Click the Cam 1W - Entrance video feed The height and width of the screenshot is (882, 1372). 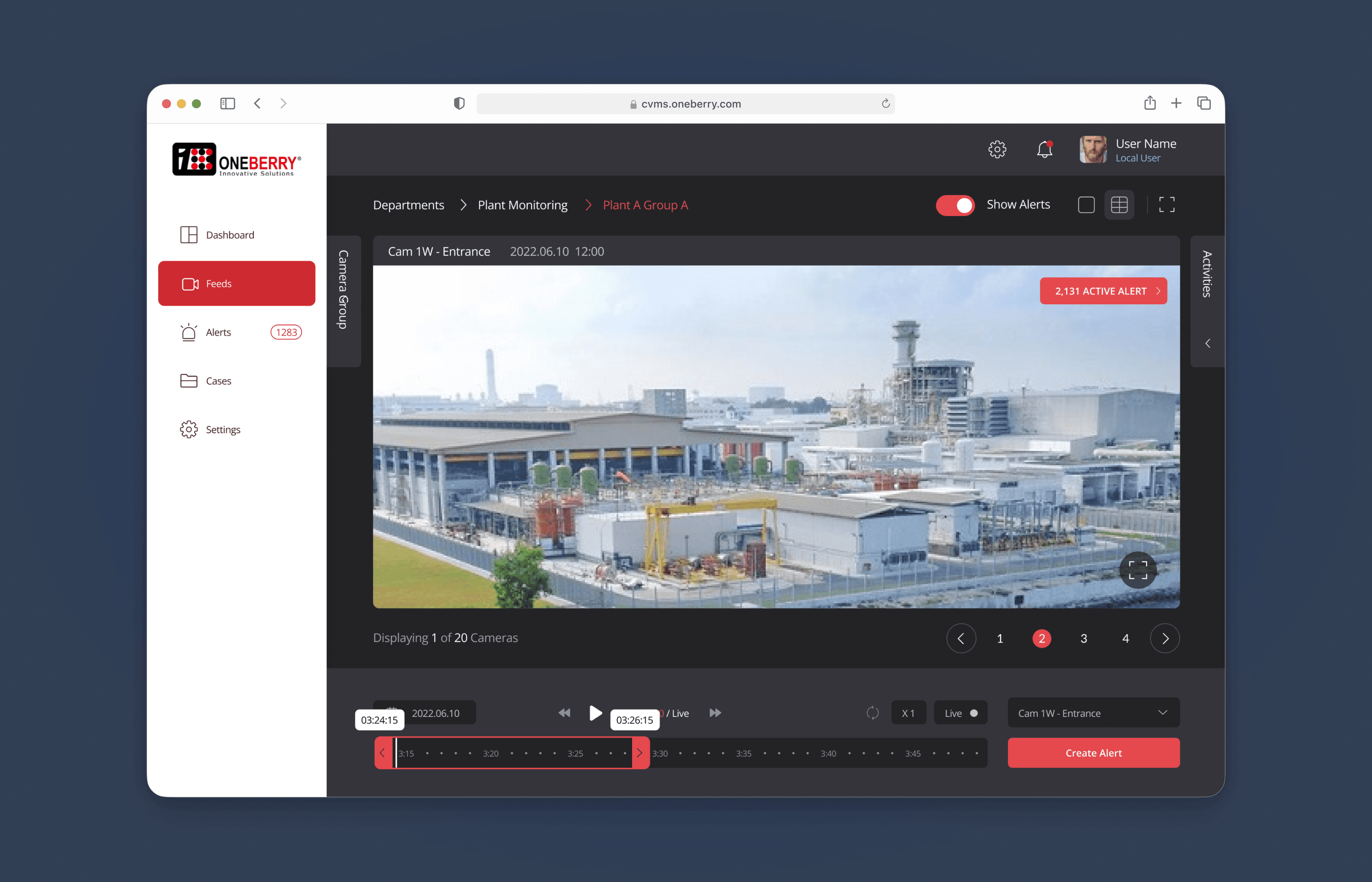[776, 437]
